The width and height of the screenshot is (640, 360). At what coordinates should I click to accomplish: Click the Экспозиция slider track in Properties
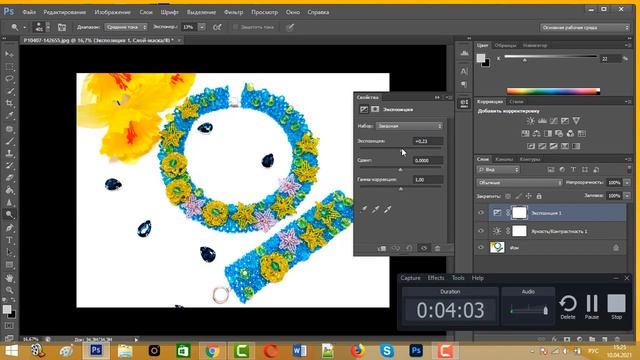coord(400,149)
